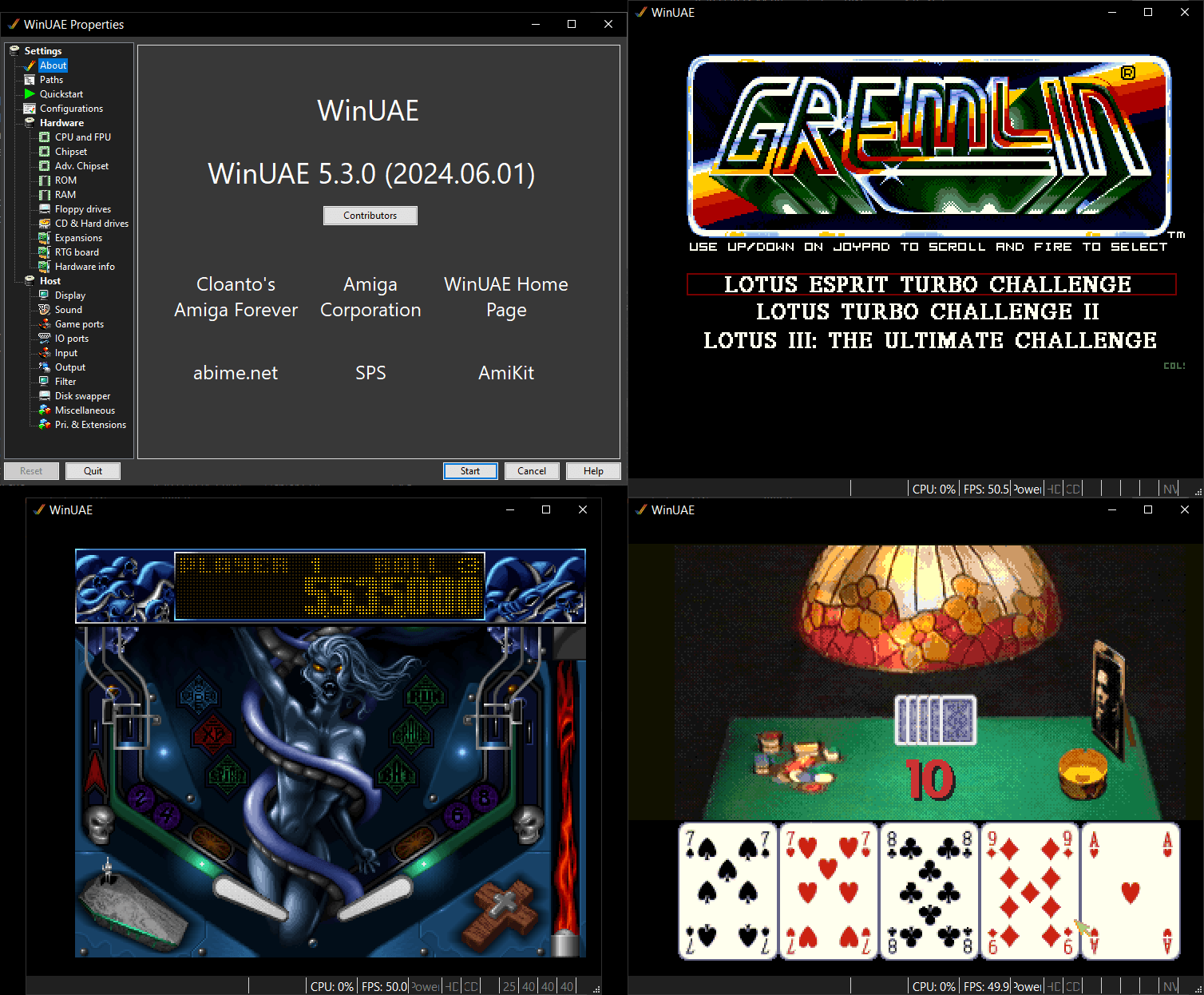Visit the abime.net link
Viewport: 1204px width, 995px height.
coord(236,373)
